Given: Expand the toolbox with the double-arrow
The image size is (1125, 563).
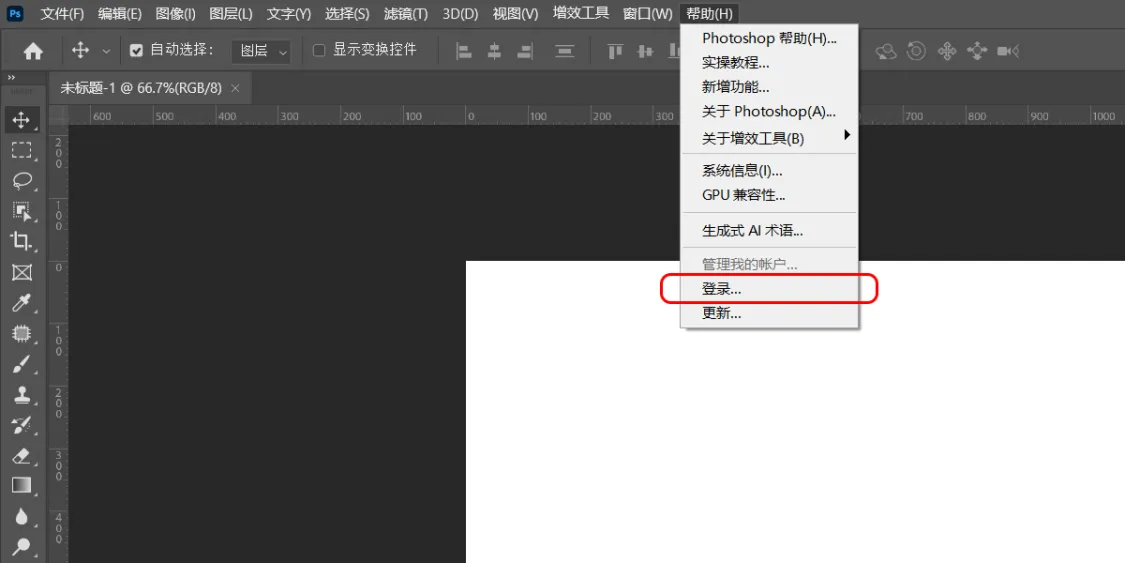Looking at the screenshot, I should point(11,77).
